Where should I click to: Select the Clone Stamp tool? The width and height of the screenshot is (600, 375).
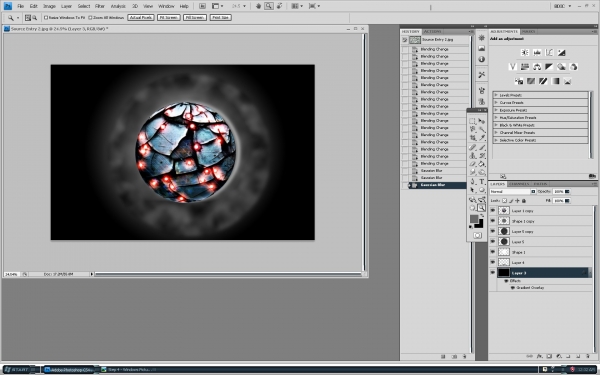[473, 156]
